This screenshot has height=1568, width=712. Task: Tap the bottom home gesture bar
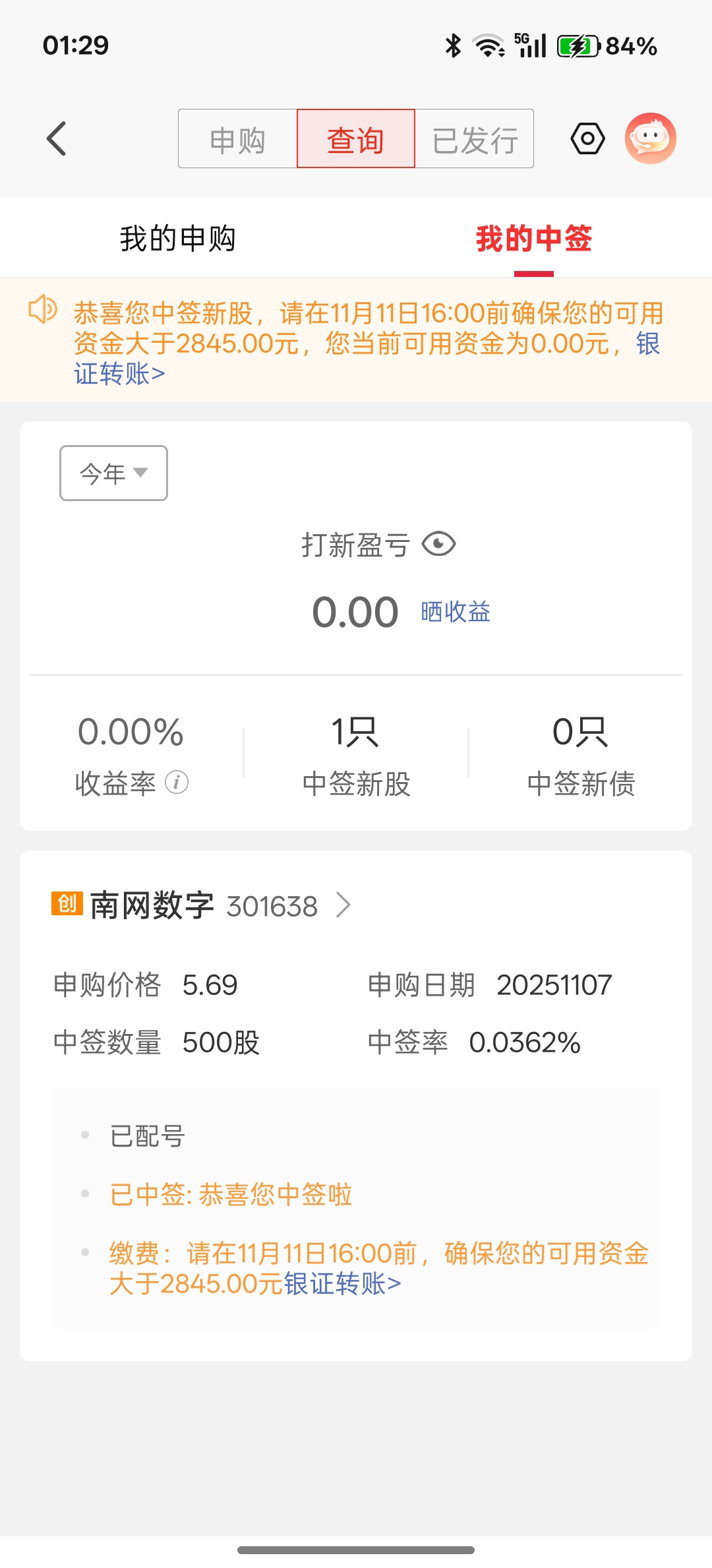356,1550
